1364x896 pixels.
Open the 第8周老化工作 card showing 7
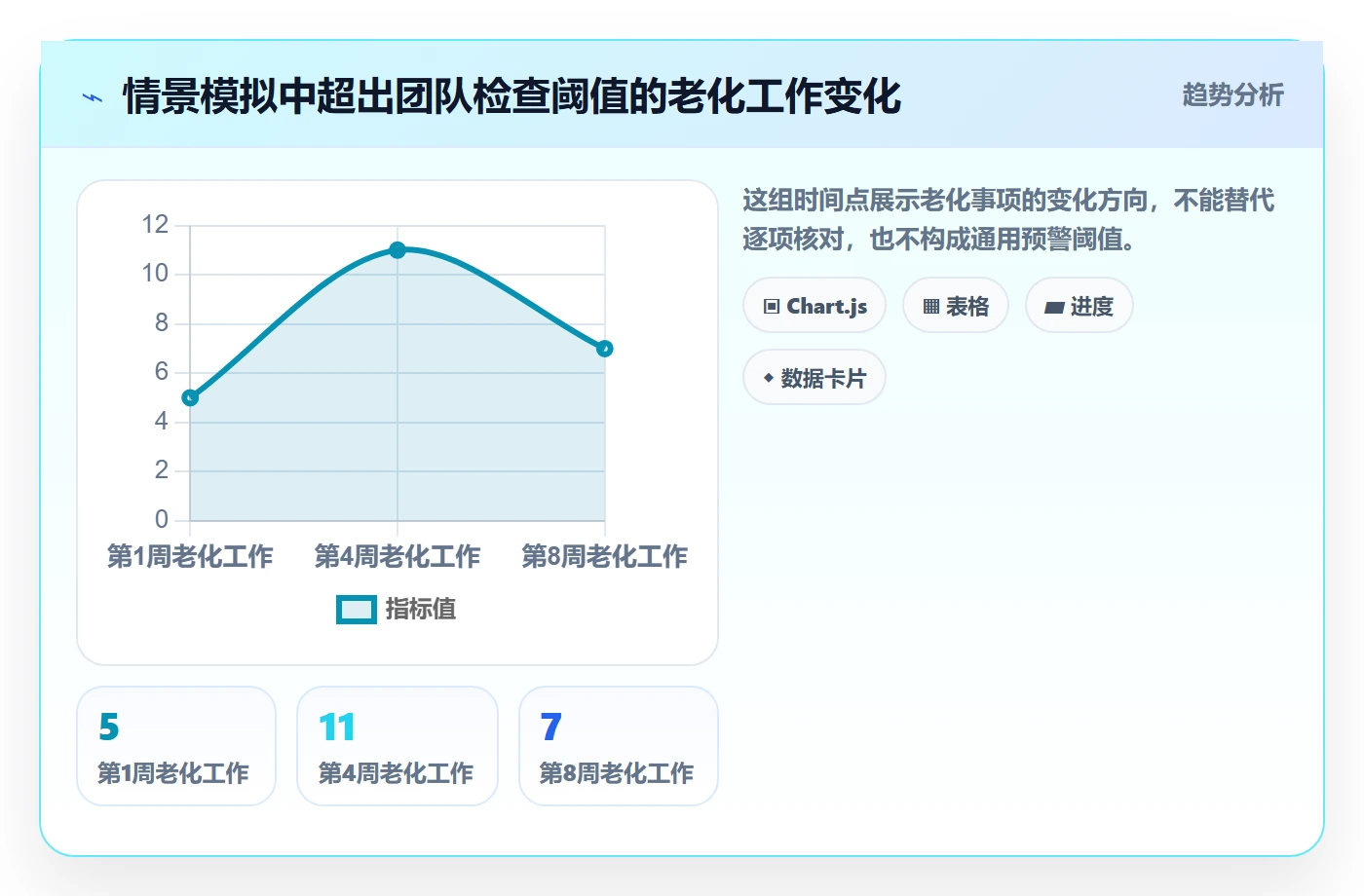coord(619,746)
